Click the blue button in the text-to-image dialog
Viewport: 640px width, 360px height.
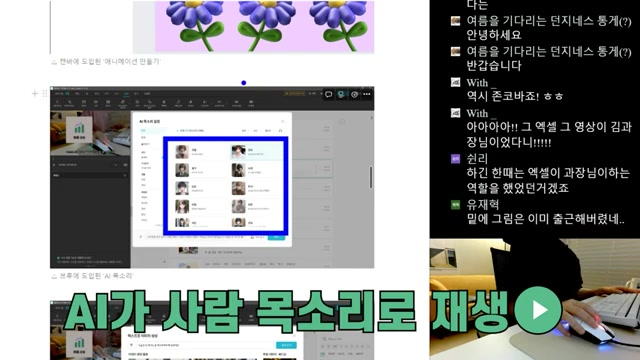pos(286,345)
